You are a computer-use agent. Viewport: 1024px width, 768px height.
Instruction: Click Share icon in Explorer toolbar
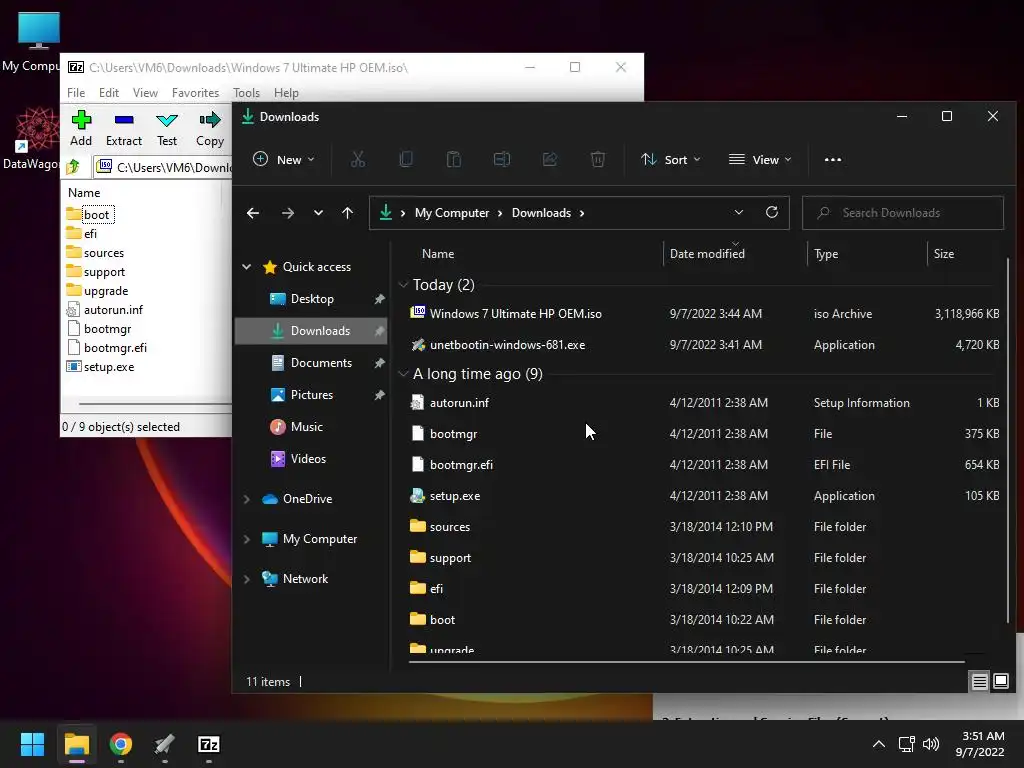pos(550,159)
